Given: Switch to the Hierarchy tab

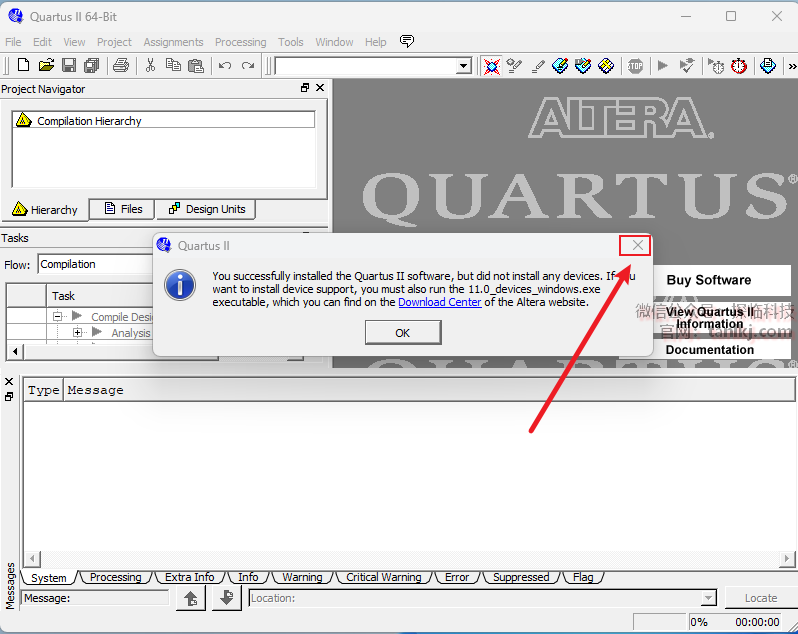Looking at the screenshot, I should [x=45, y=210].
